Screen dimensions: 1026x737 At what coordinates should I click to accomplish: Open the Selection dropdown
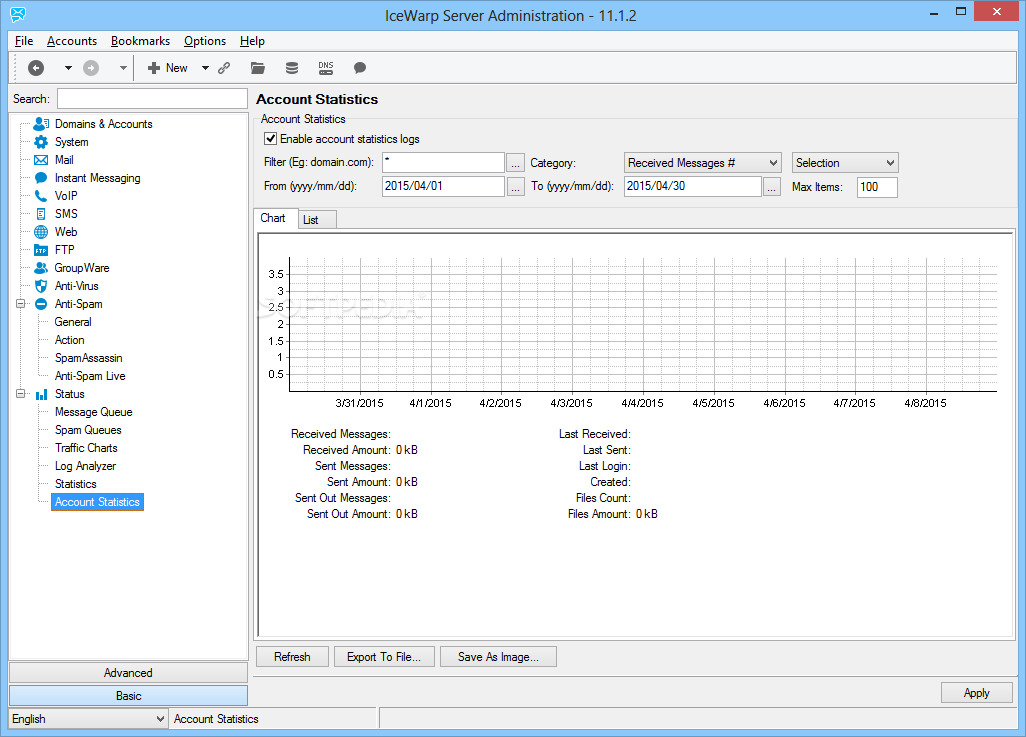point(845,163)
